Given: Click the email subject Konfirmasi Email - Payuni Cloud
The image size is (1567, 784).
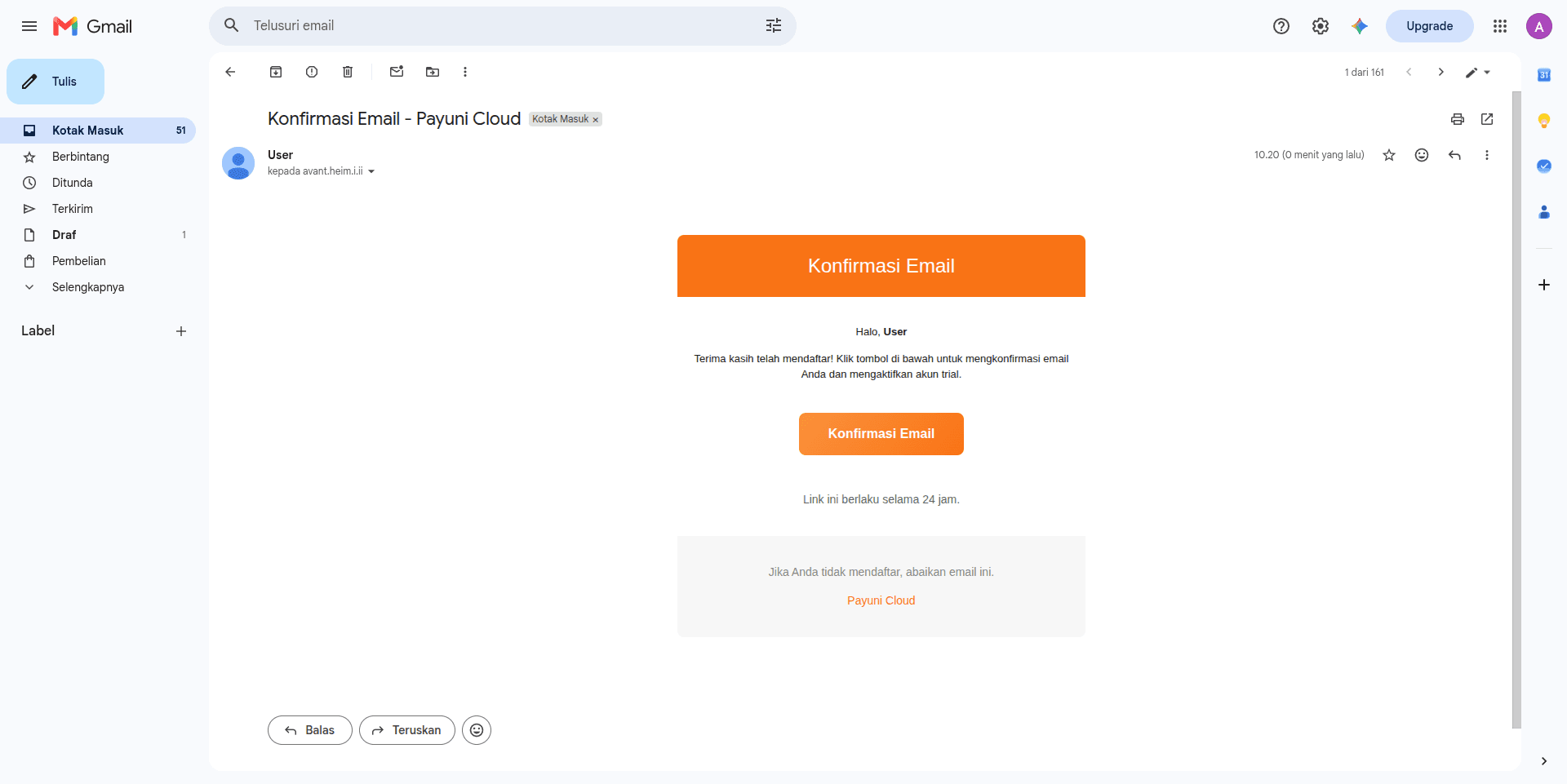Looking at the screenshot, I should point(394,119).
